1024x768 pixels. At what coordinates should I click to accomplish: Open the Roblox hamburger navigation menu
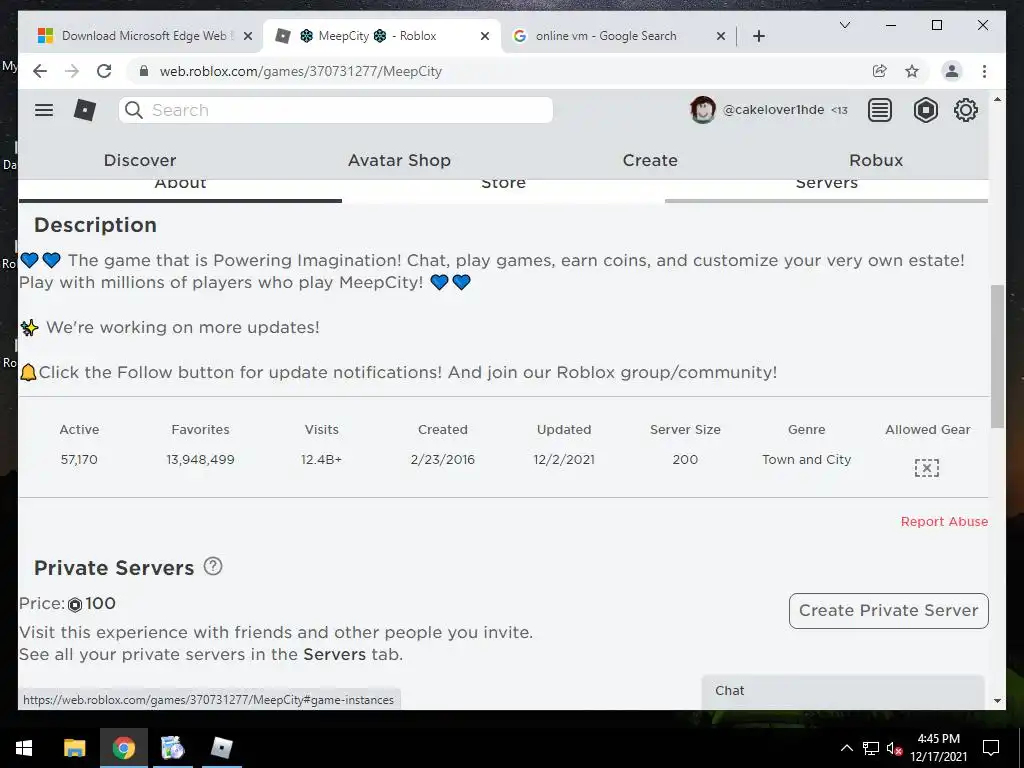44,110
